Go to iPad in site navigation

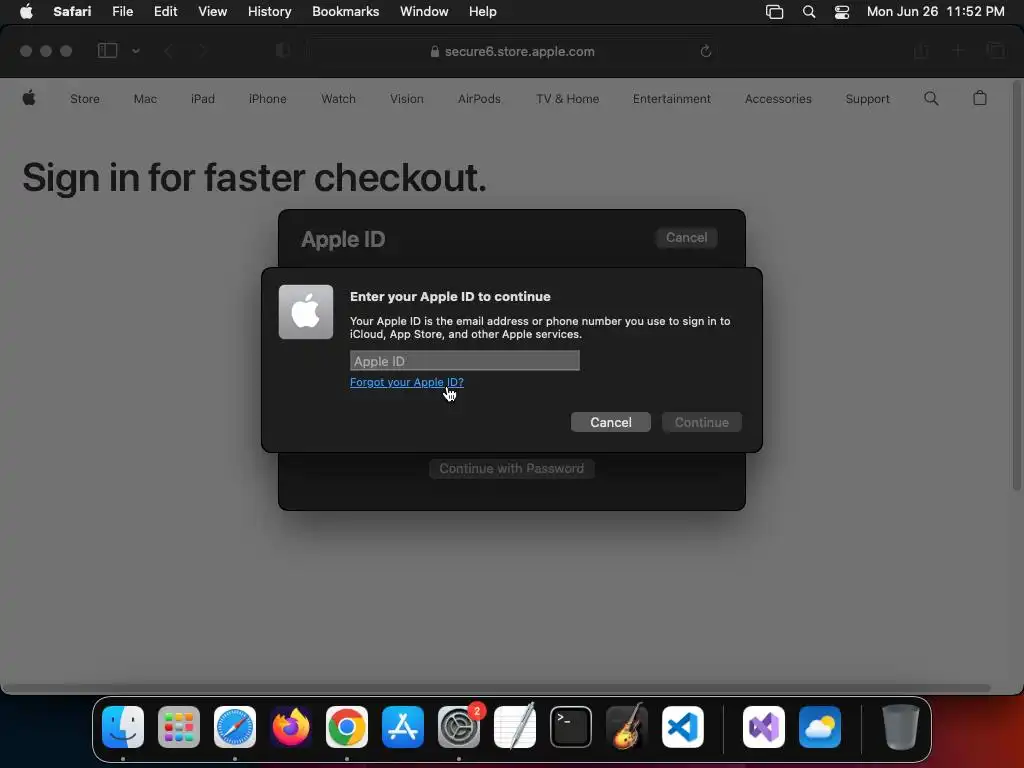click(x=202, y=99)
